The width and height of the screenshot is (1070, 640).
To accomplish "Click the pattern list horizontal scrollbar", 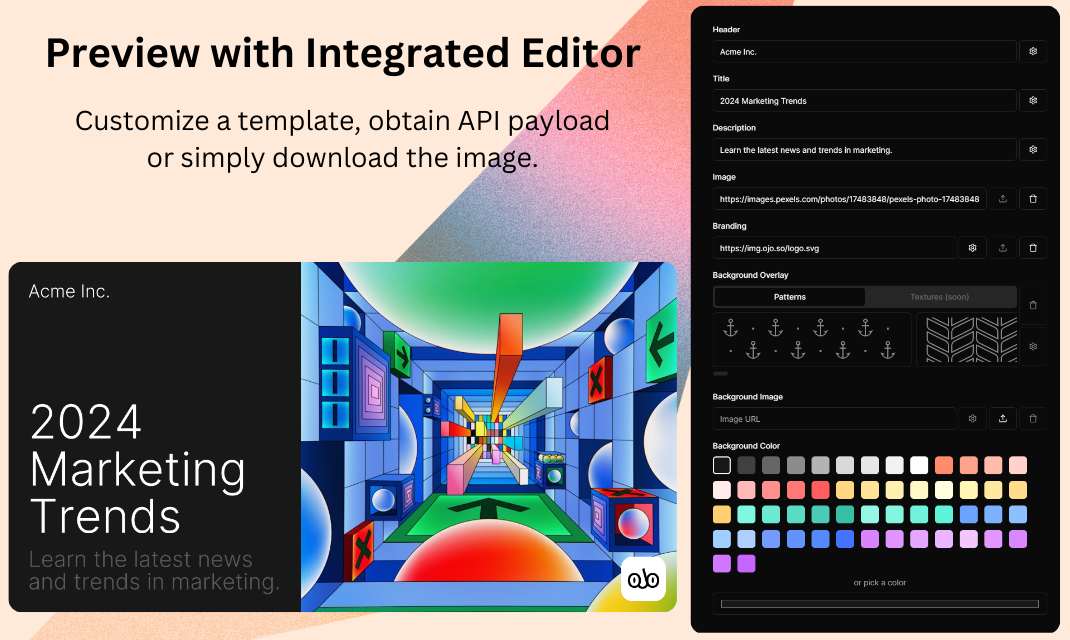I will point(721,373).
